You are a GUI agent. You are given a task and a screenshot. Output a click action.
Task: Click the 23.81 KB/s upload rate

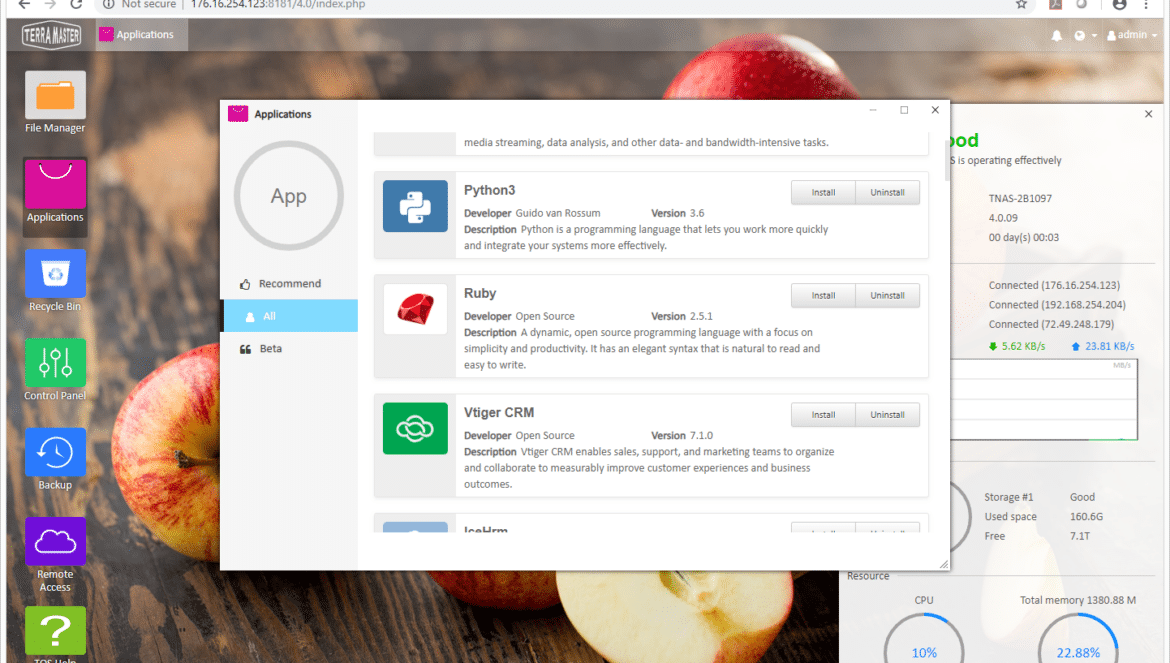point(1103,346)
